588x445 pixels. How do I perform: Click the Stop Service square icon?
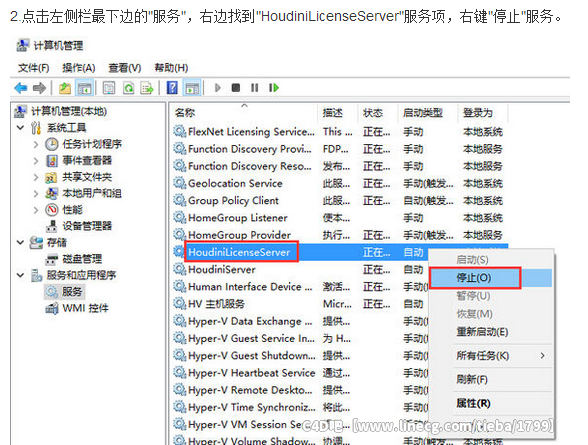[236, 88]
